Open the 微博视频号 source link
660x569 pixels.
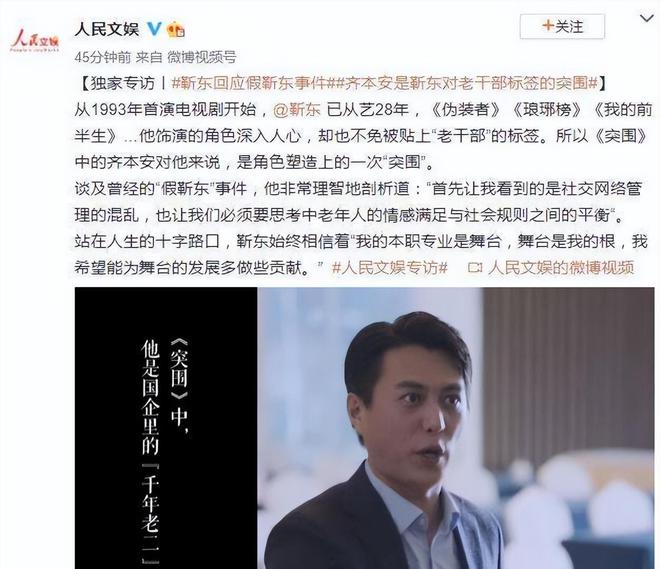click(202, 57)
